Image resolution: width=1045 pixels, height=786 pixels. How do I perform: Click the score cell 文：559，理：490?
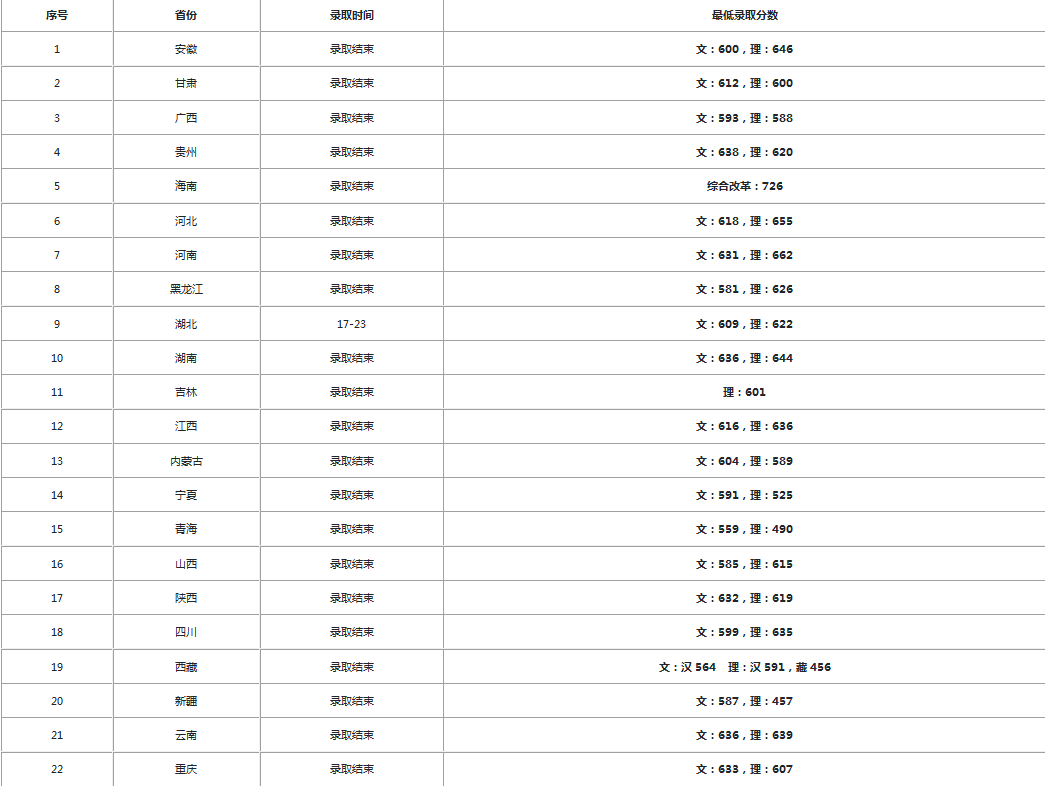pyautogui.click(x=744, y=529)
